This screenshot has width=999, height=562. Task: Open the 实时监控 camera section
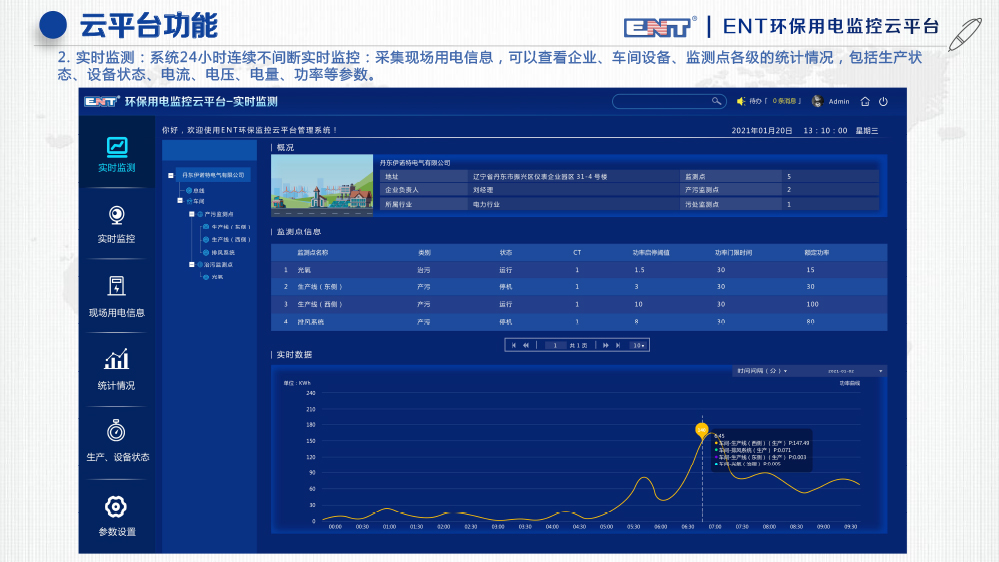116,225
